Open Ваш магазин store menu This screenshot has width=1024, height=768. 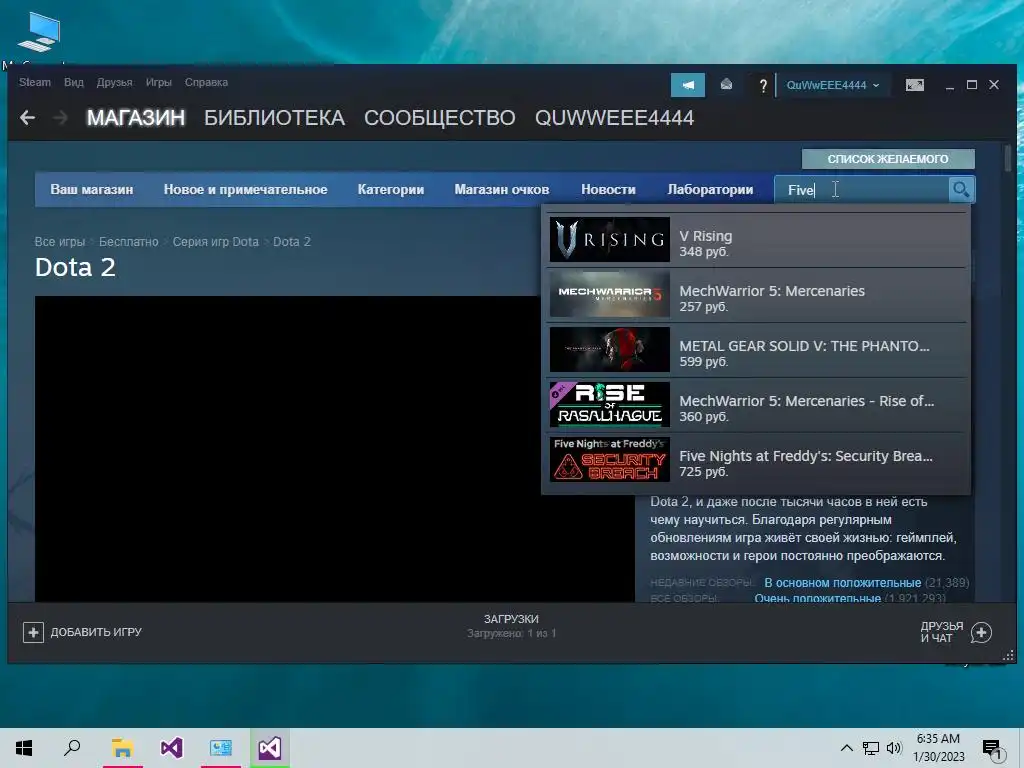click(x=92, y=189)
